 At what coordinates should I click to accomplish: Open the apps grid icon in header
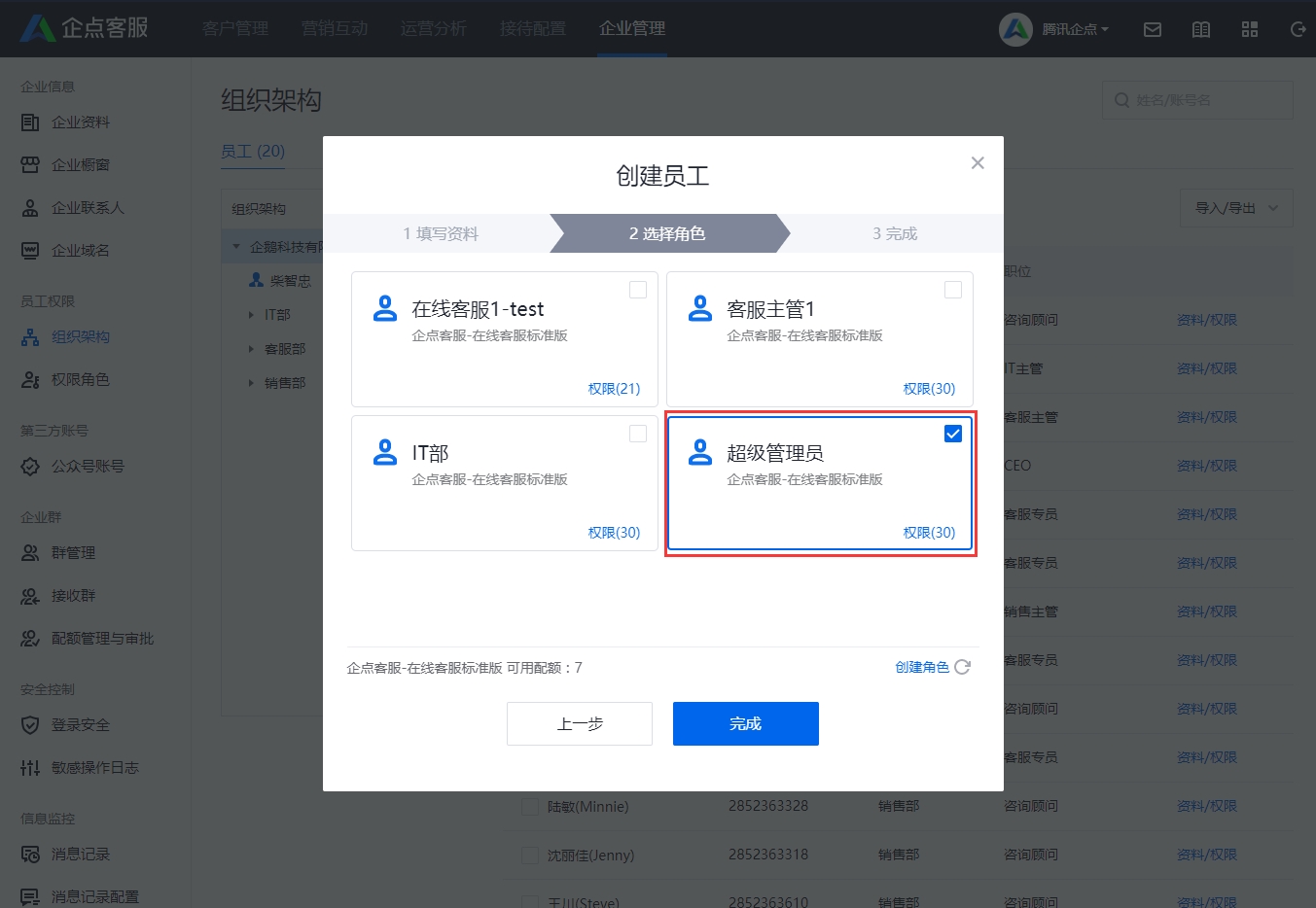tap(1250, 29)
